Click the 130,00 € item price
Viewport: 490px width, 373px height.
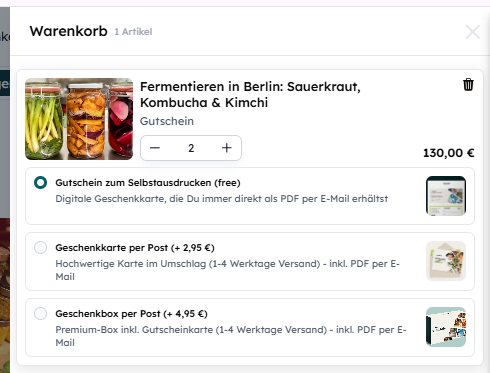tap(449, 153)
